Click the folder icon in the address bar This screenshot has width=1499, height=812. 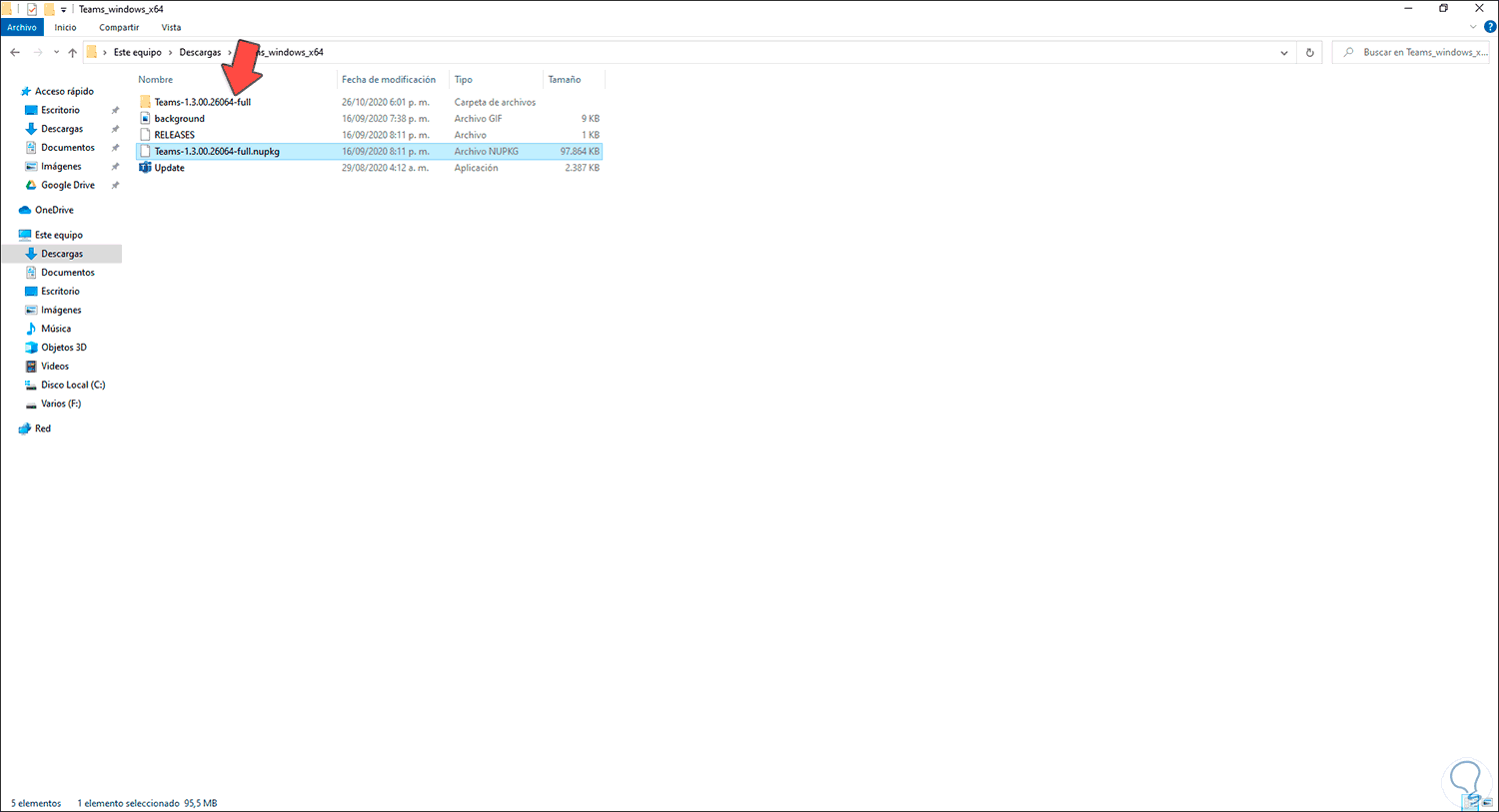pos(92,52)
